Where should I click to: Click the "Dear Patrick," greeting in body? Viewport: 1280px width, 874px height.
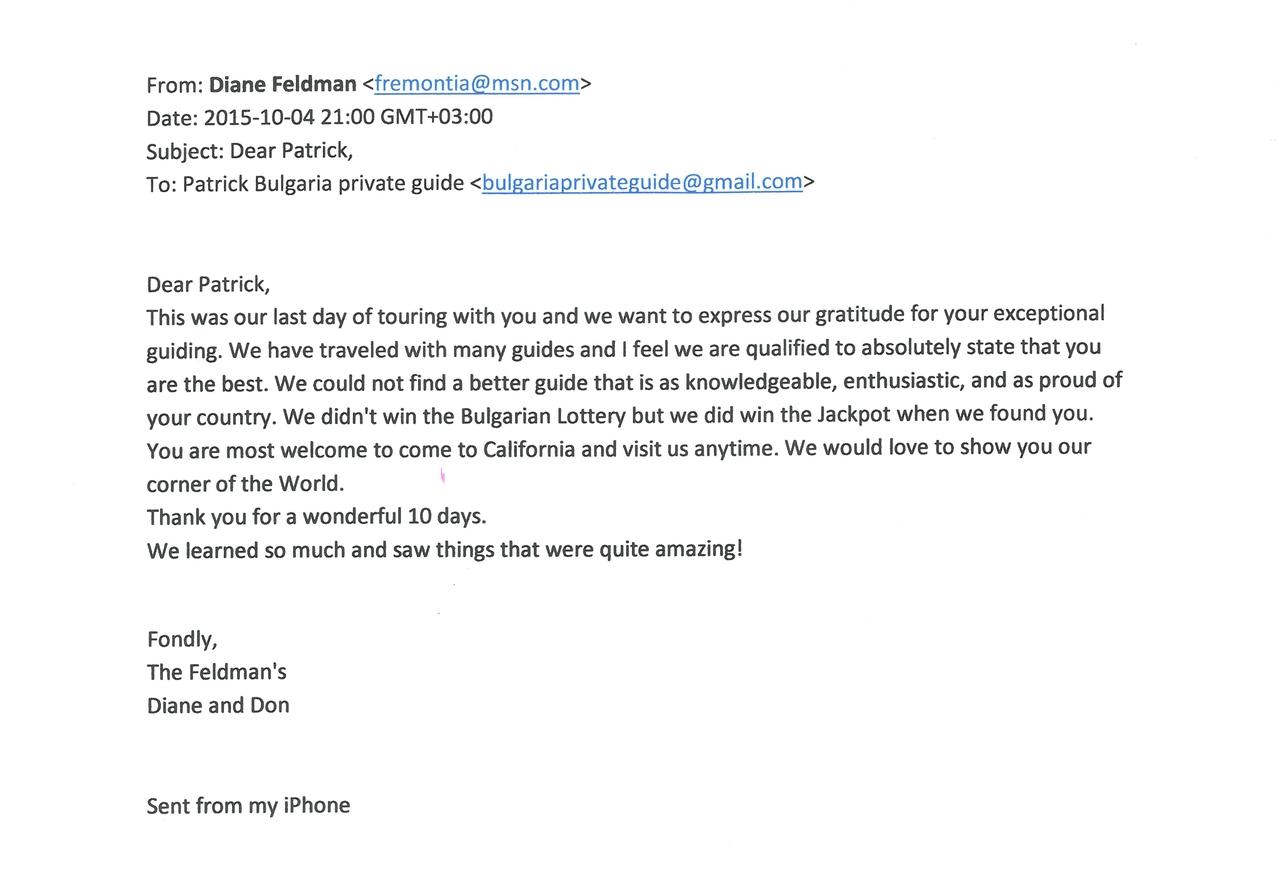[x=208, y=284]
